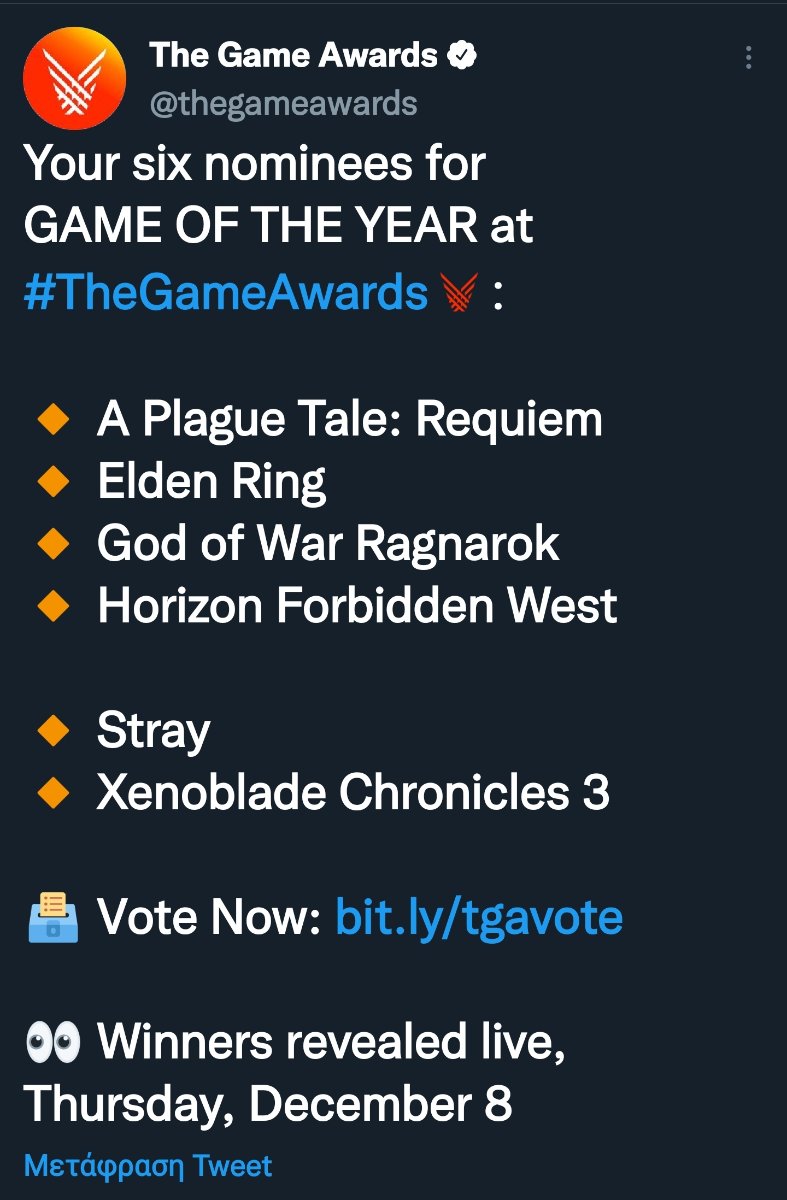Click the red Game Awards logo emoji after the hashtag
Viewport: 787px width, 1200px height.
click(460, 294)
